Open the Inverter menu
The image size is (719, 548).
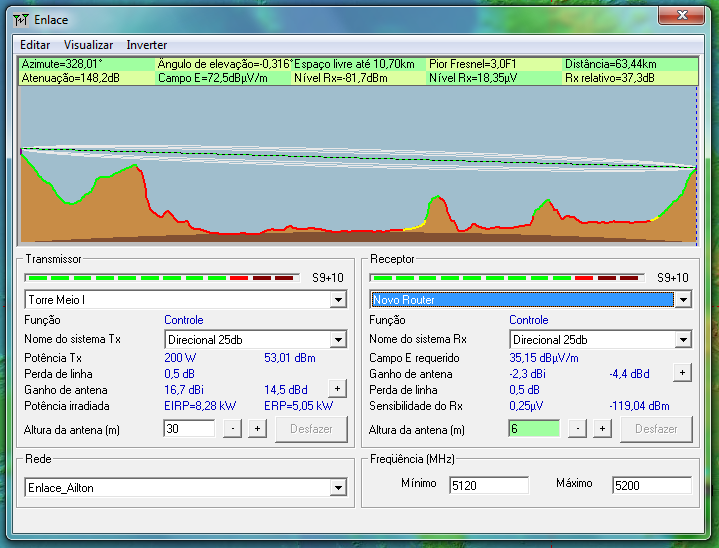point(146,45)
